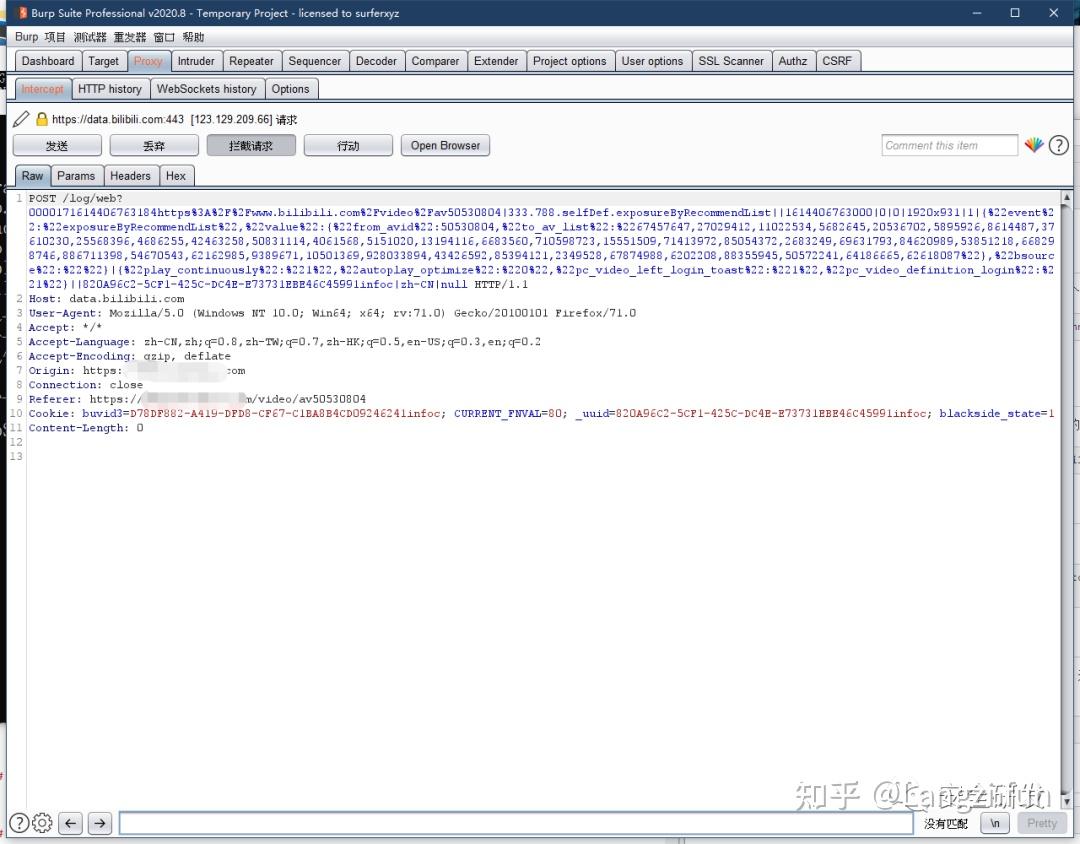Select the Raw message view tab
The height and width of the screenshot is (844, 1080).
pos(32,176)
